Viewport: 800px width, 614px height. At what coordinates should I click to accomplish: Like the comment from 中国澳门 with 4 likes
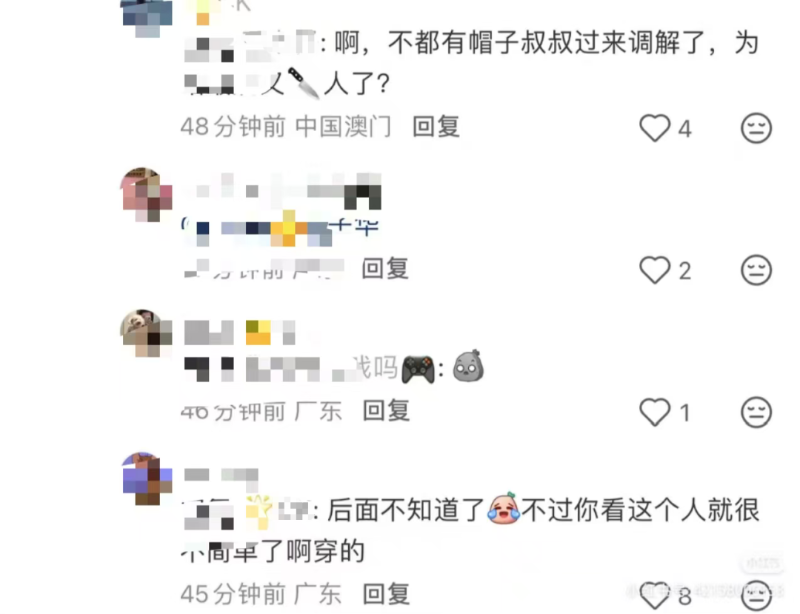click(x=655, y=128)
